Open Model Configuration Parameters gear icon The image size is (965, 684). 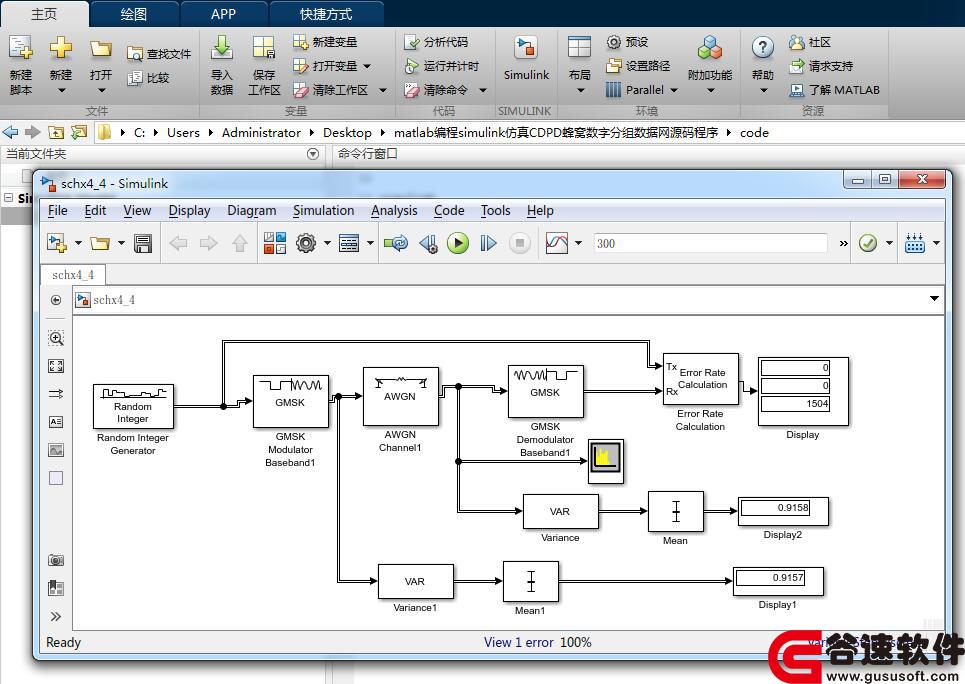tap(306, 243)
